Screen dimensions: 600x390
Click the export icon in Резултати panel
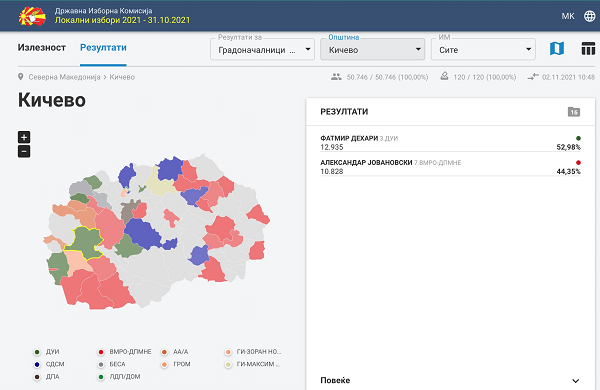[x=574, y=112]
